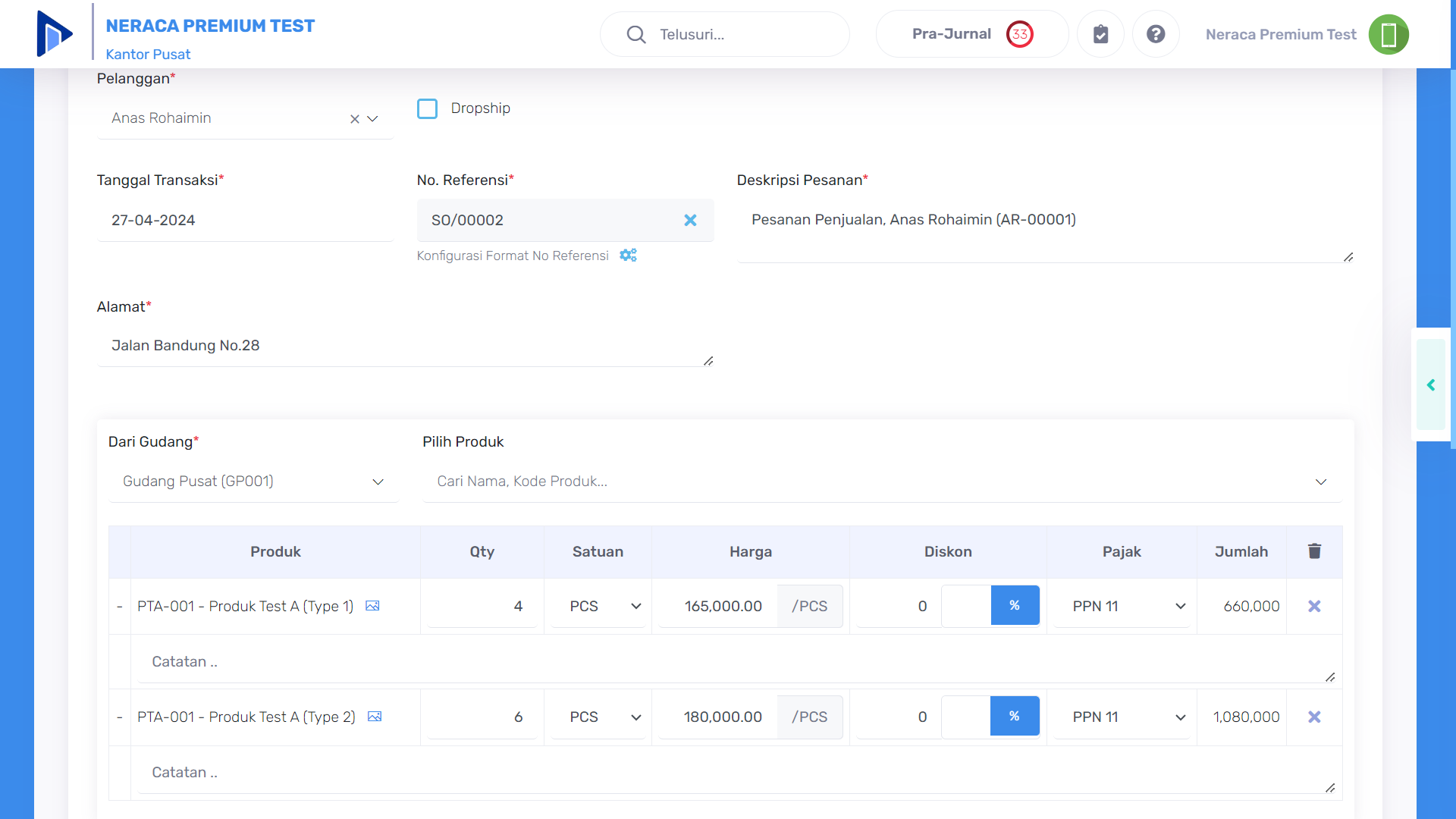Click discount value 0 for Type 1 row
This screenshot has height=819, width=1456.
point(899,607)
